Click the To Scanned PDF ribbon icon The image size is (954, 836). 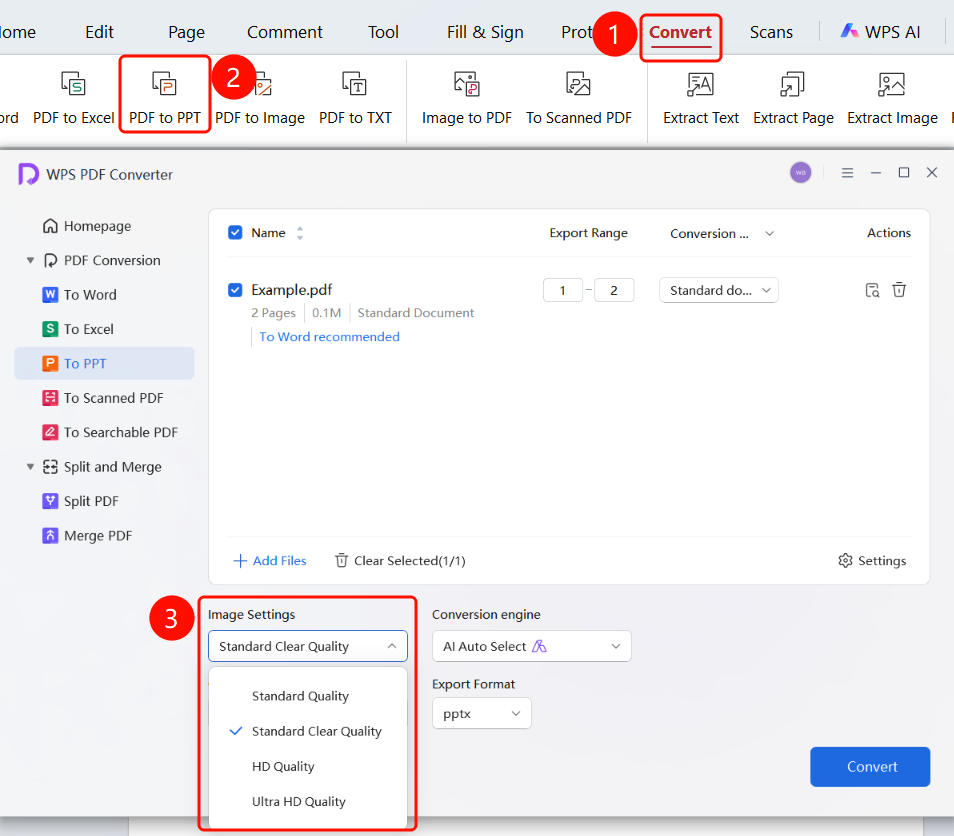[x=578, y=84]
